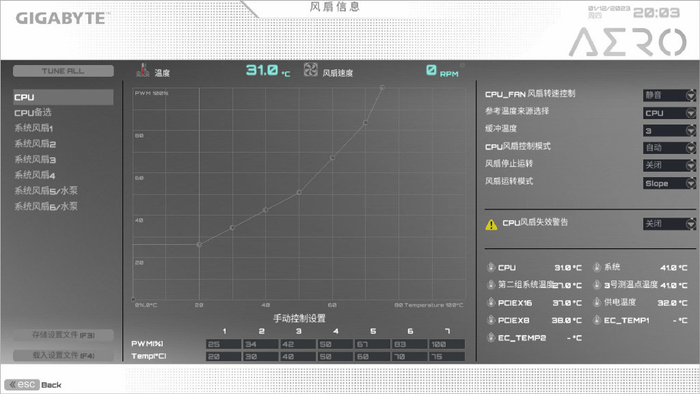Click the CPU temperature sensor icon

click(x=491, y=267)
